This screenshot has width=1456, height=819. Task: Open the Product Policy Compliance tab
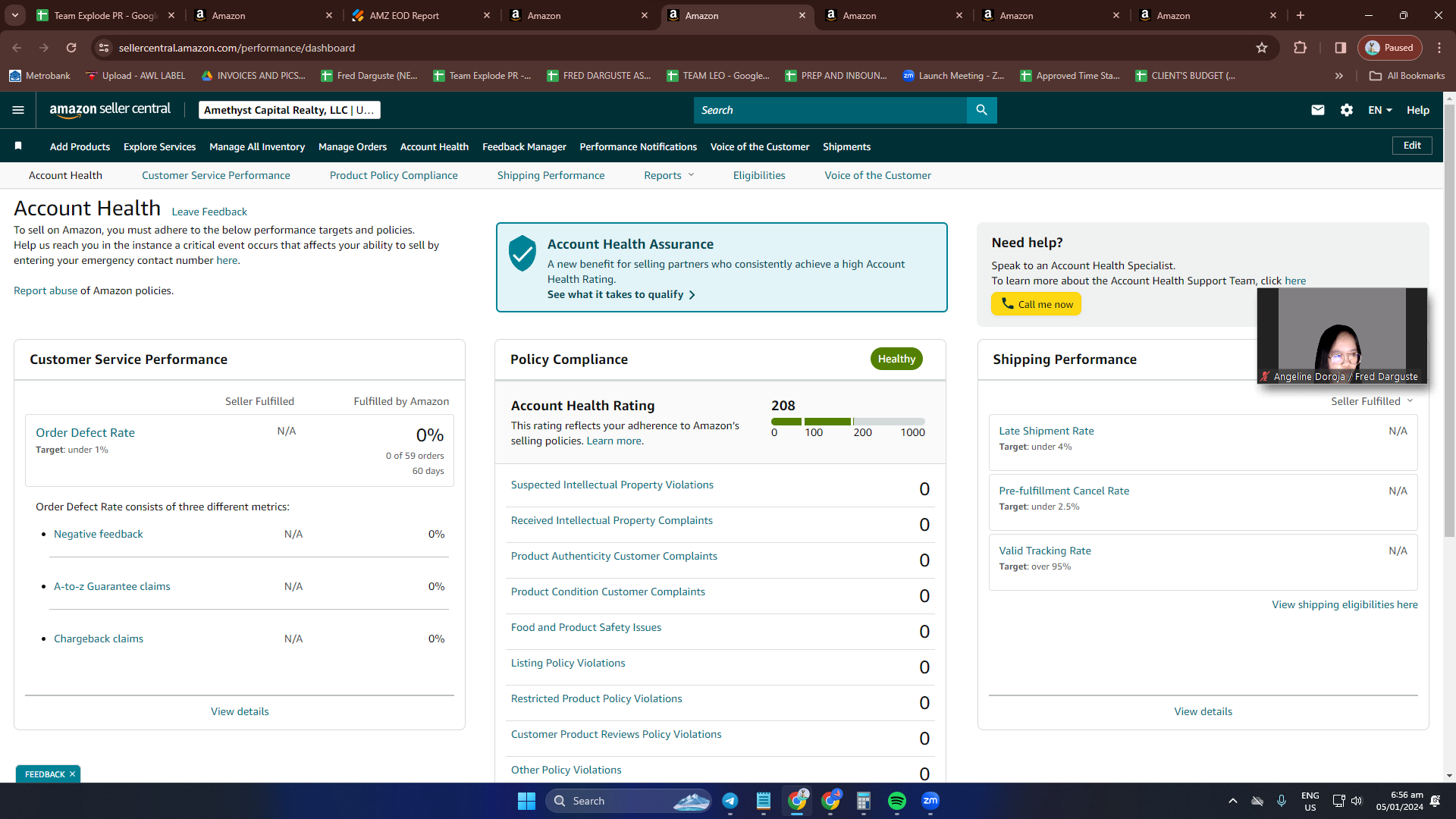point(394,175)
